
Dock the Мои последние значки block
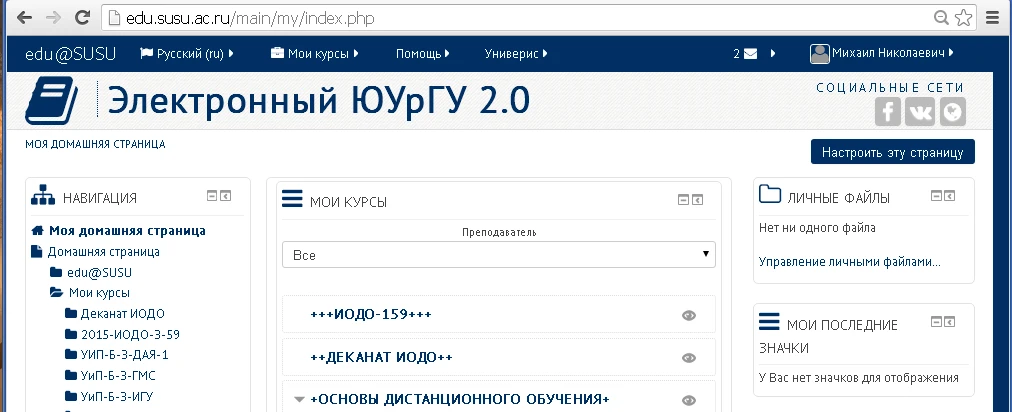pyautogui.click(x=949, y=322)
